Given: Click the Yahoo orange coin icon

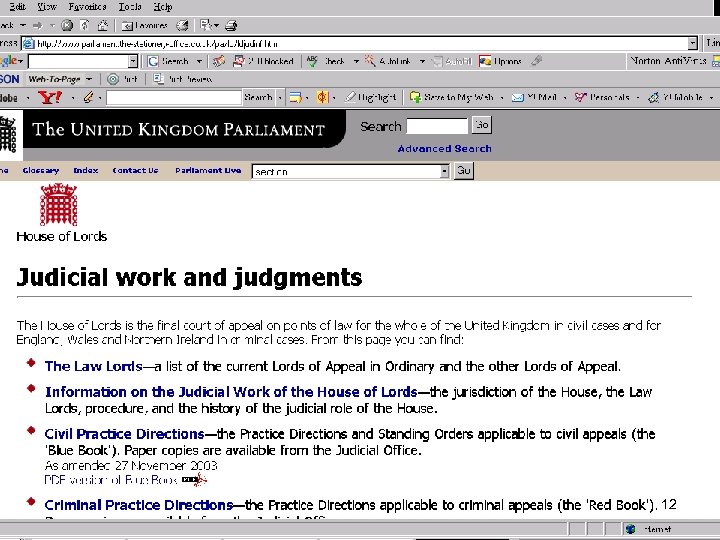Looking at the screenshot, I should tap(323, 97).
